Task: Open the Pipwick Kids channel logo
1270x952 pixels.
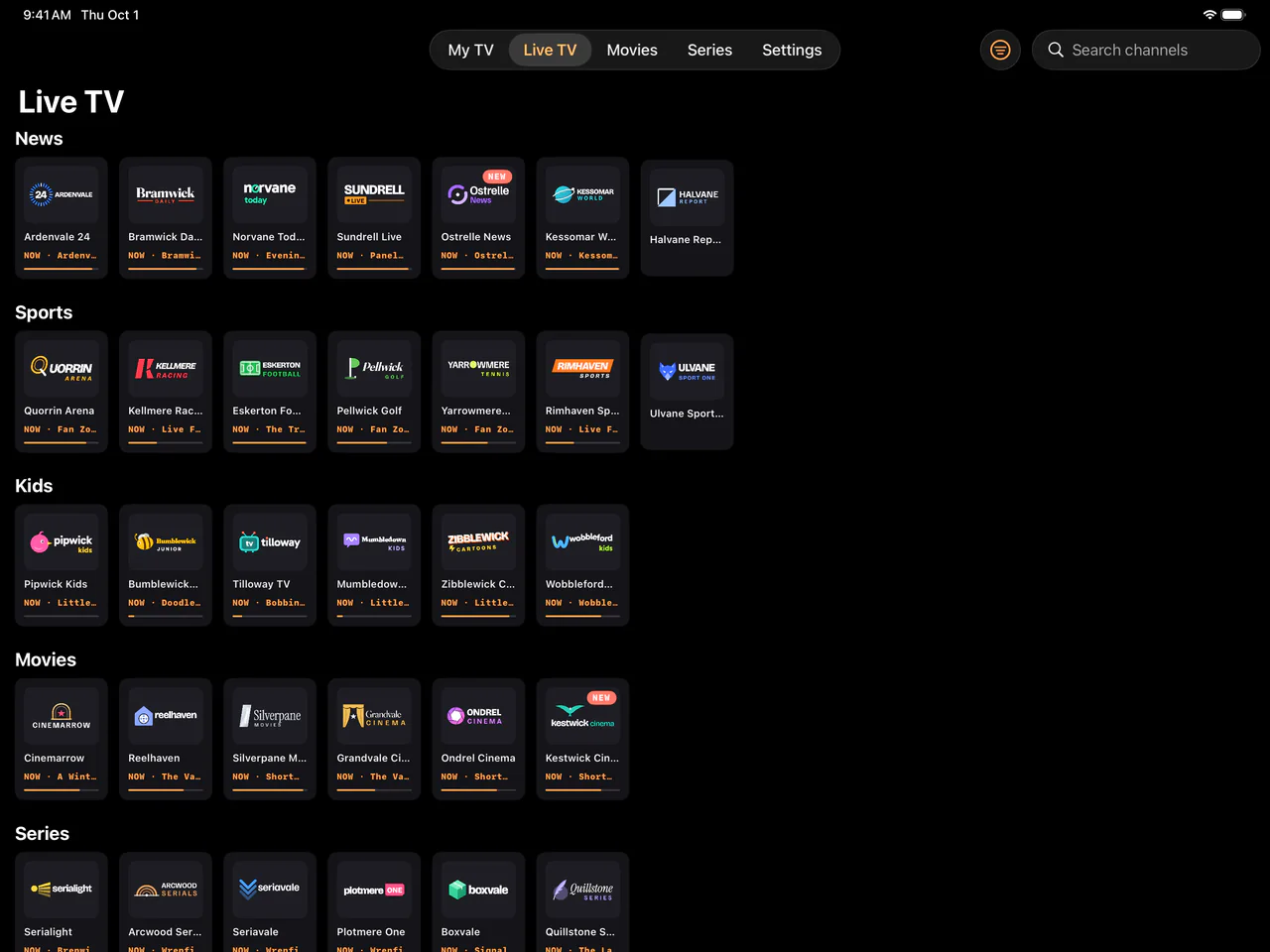Action: [x=62, y=541]
